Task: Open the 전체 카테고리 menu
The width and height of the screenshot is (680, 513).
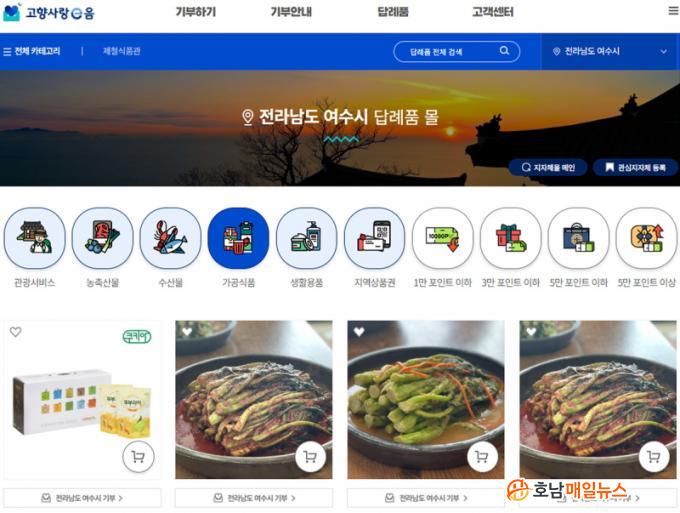Action: pyautogui.click(x=32, y=51)
